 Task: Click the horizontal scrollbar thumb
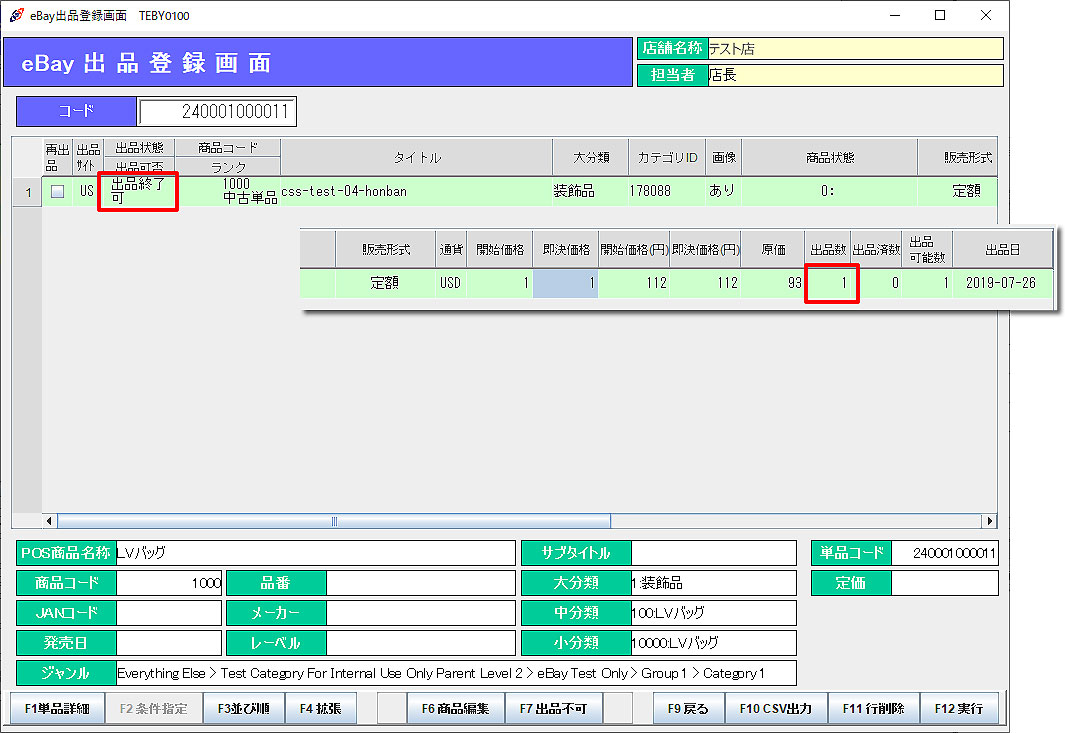334,521
